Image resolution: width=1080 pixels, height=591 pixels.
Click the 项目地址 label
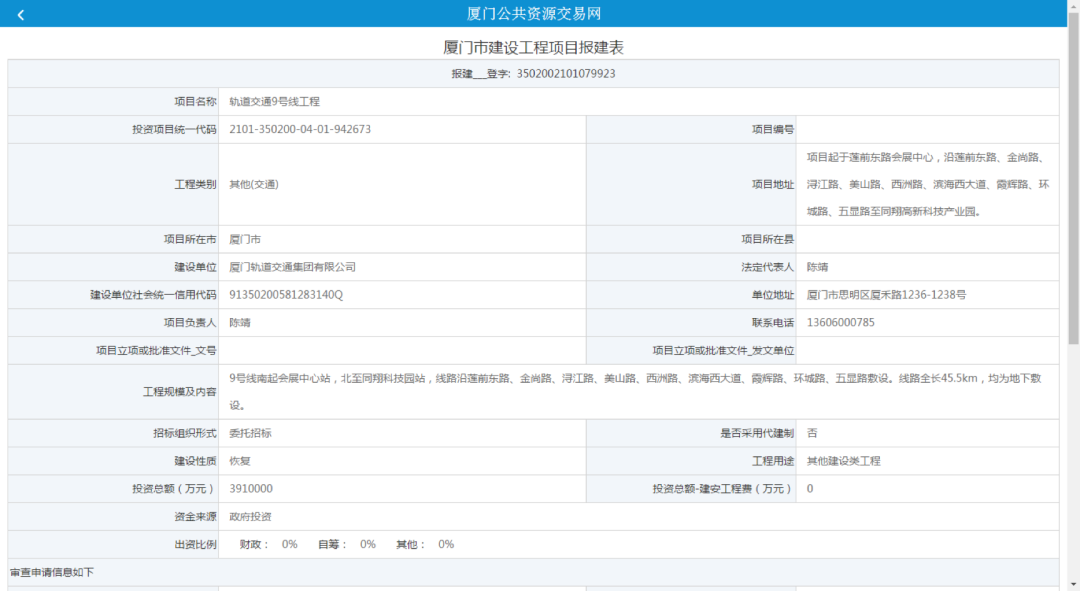point(773,185)
